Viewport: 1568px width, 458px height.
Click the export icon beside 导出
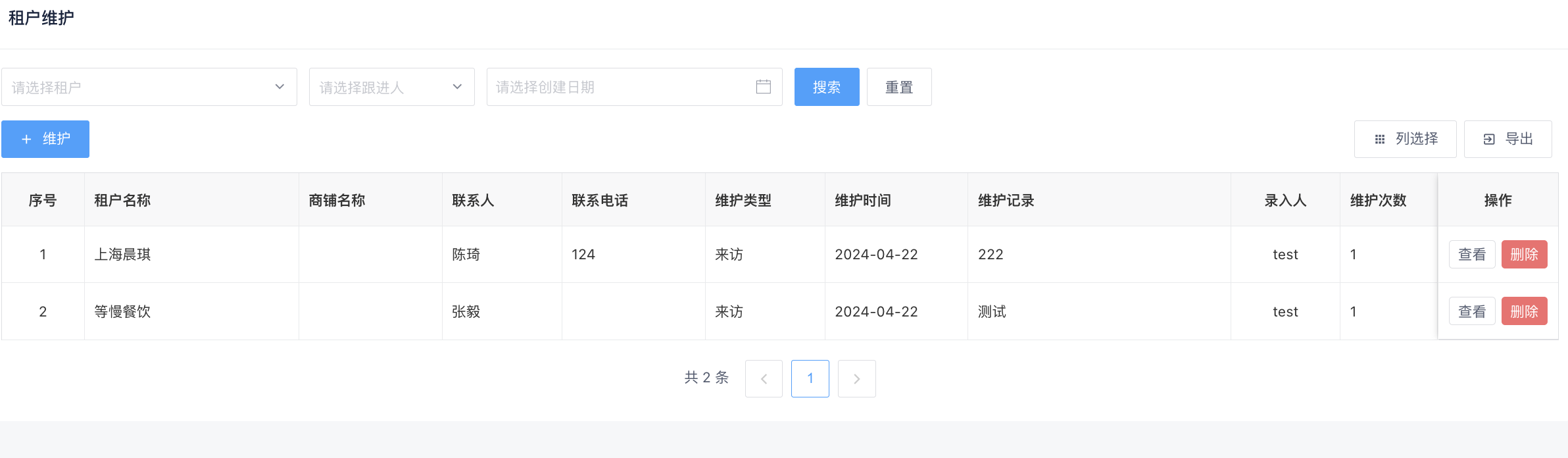click(x=1489, y=140)
